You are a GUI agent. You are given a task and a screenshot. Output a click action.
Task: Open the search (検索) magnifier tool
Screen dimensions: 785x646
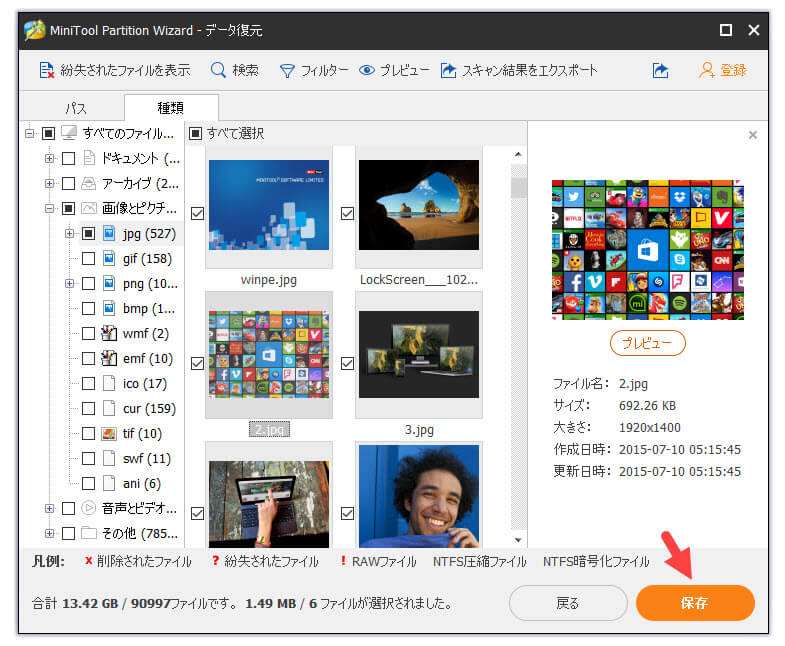tap(218, 70)
